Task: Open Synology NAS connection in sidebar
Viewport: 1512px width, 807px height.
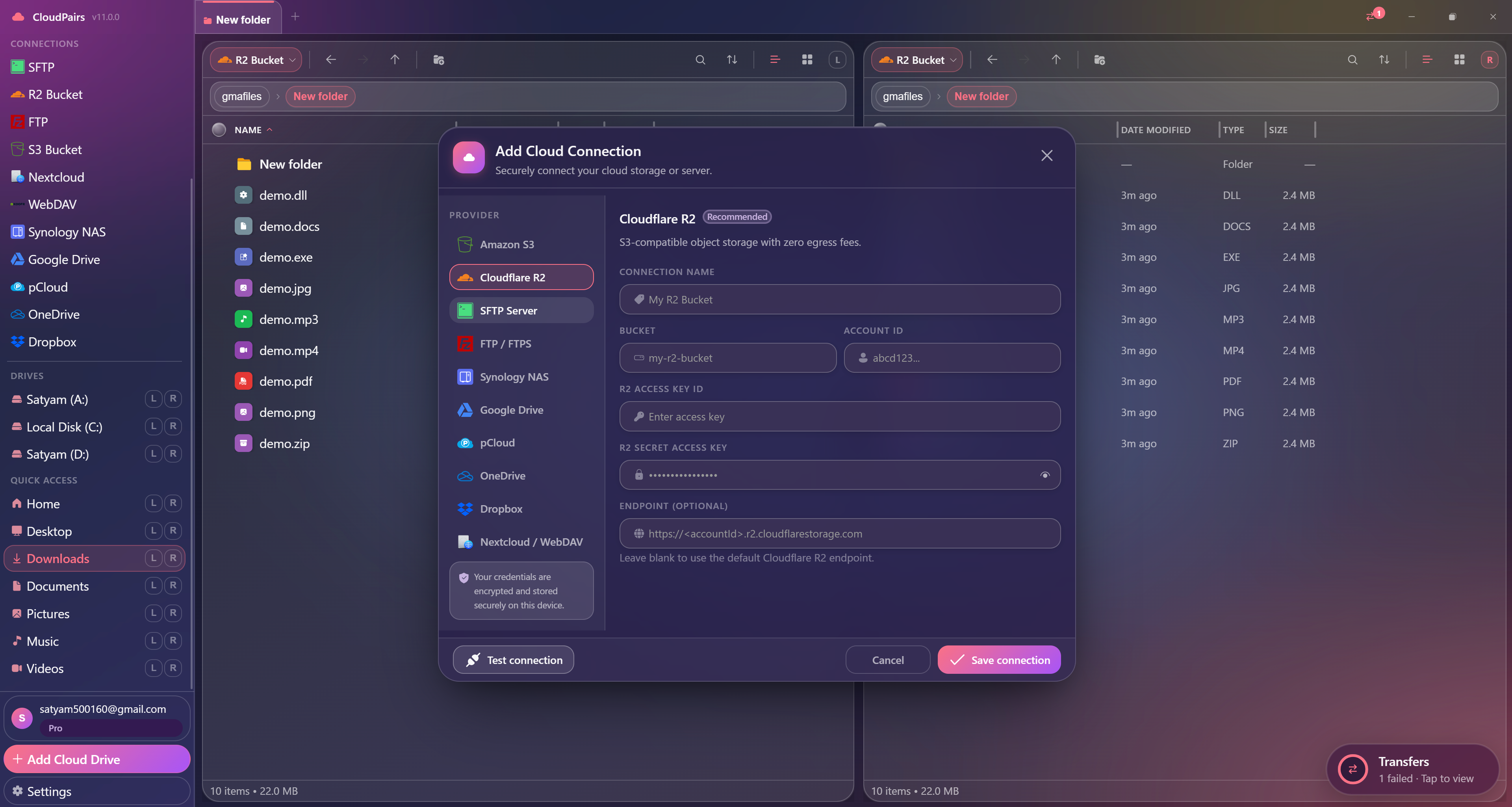Action: pos(94,232)
